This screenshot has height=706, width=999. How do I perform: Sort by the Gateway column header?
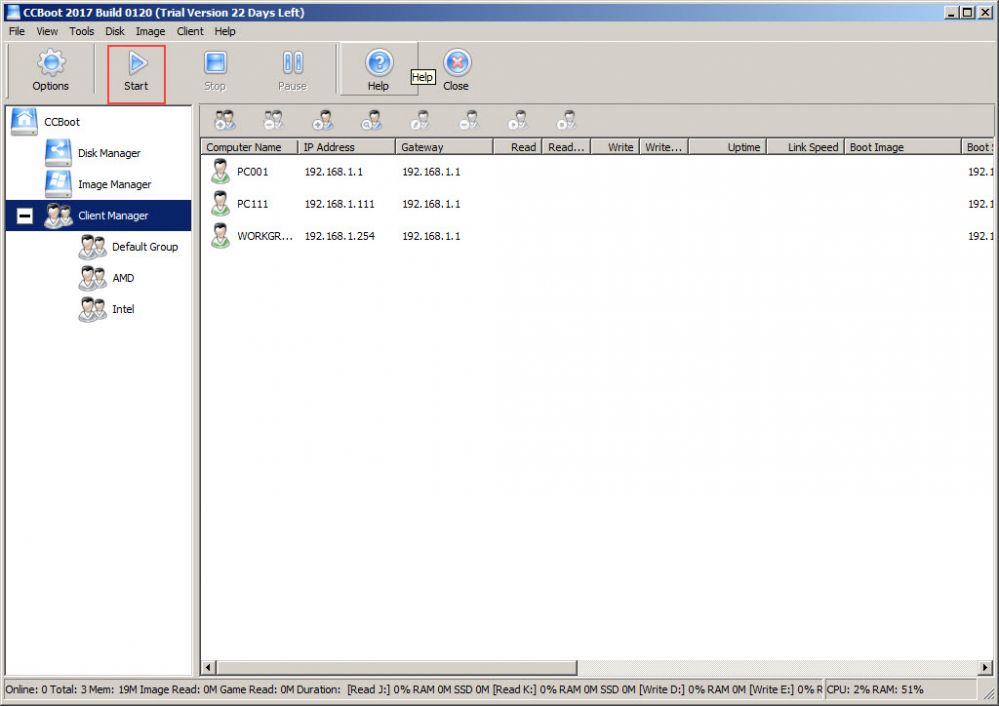click(445, 147)
